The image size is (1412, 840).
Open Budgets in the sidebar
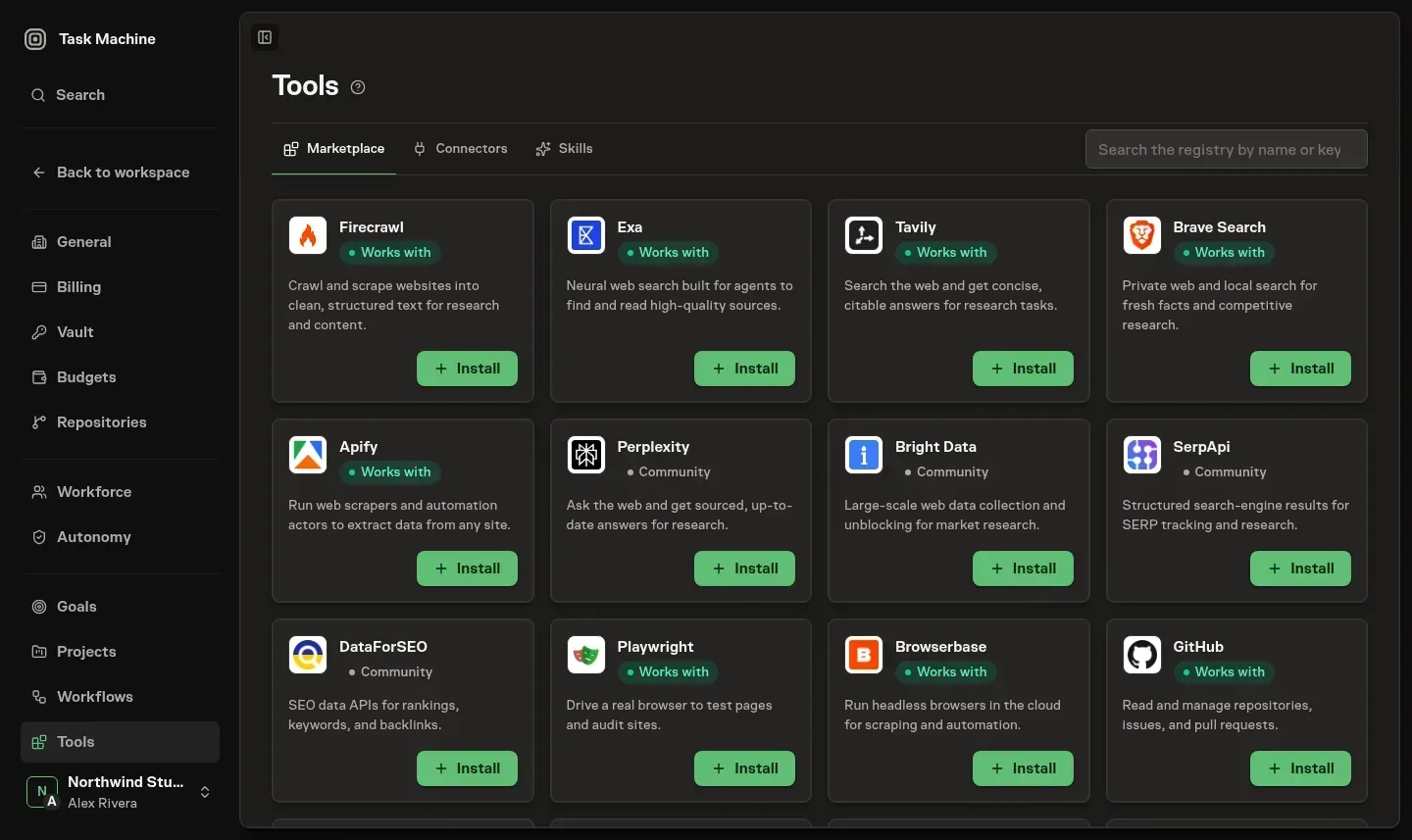coord(120,377)
